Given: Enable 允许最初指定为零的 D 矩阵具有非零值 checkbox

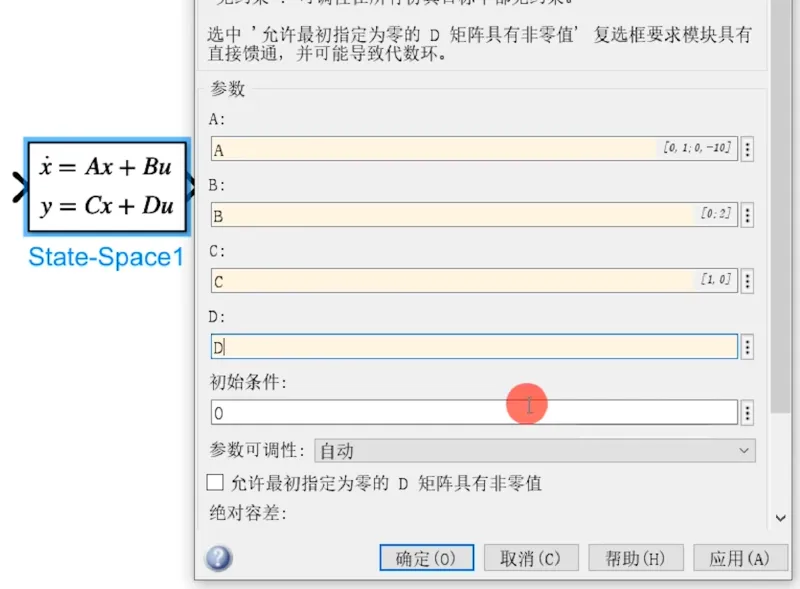Looking at the screenshot, I should 215,482.
